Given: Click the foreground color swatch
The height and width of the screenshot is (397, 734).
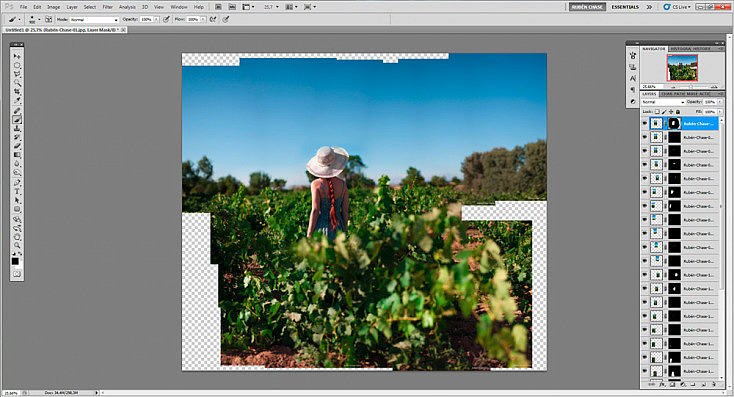Looking at the screenshot, I should (15, 261).
